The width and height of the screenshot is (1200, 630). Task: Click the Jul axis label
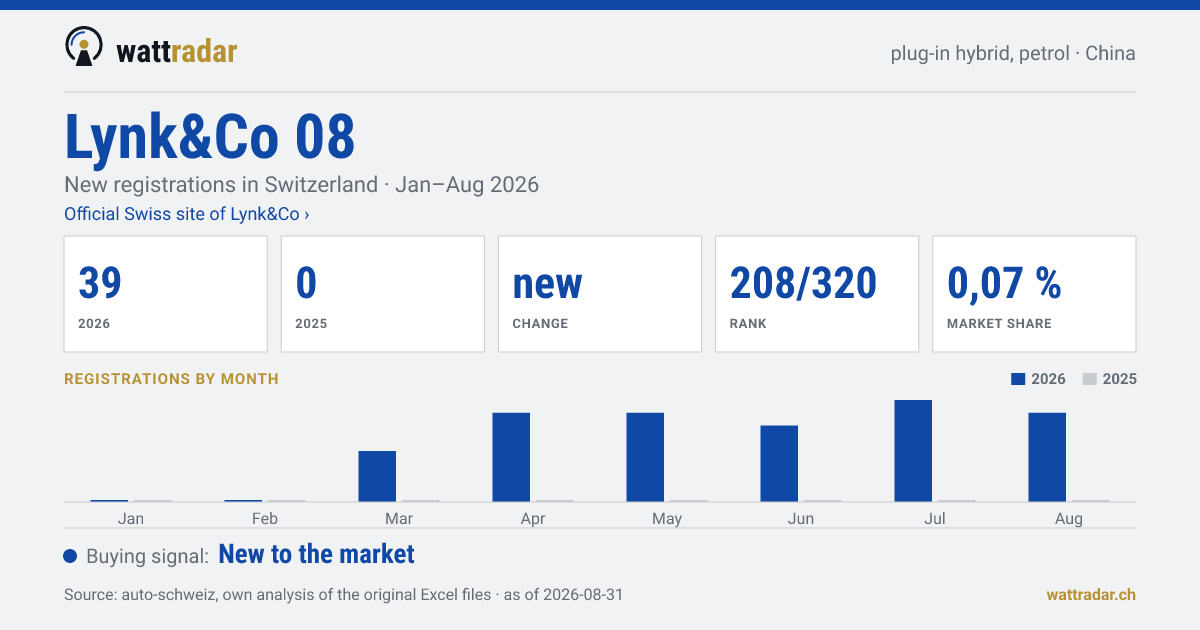pos(935,518)
